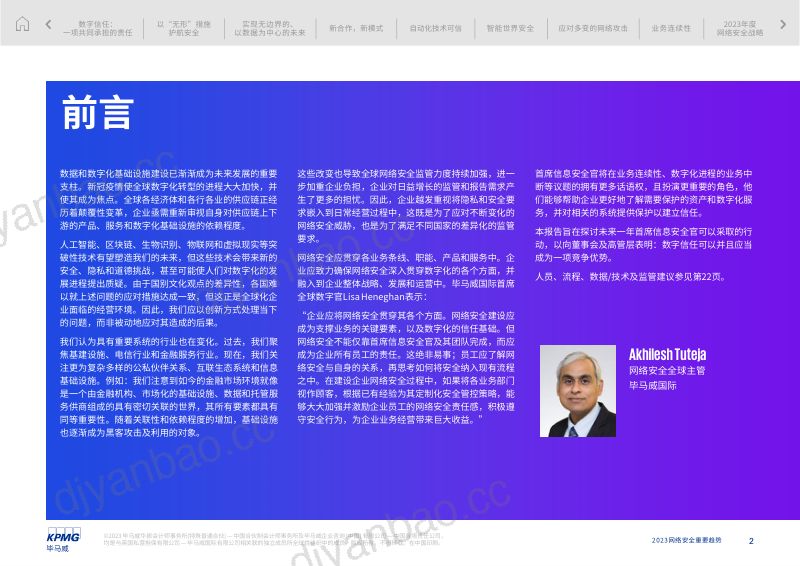Click the page number 2
This screenshot has height=566, width=800.
point(751,540)
